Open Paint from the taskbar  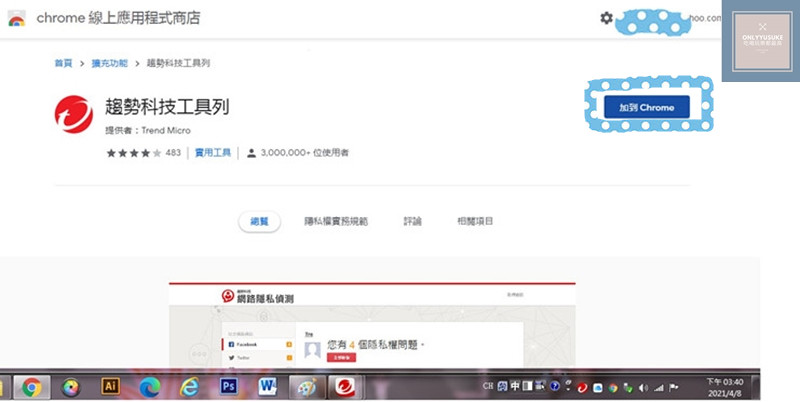pyautogui.click(x=307, y=388)
